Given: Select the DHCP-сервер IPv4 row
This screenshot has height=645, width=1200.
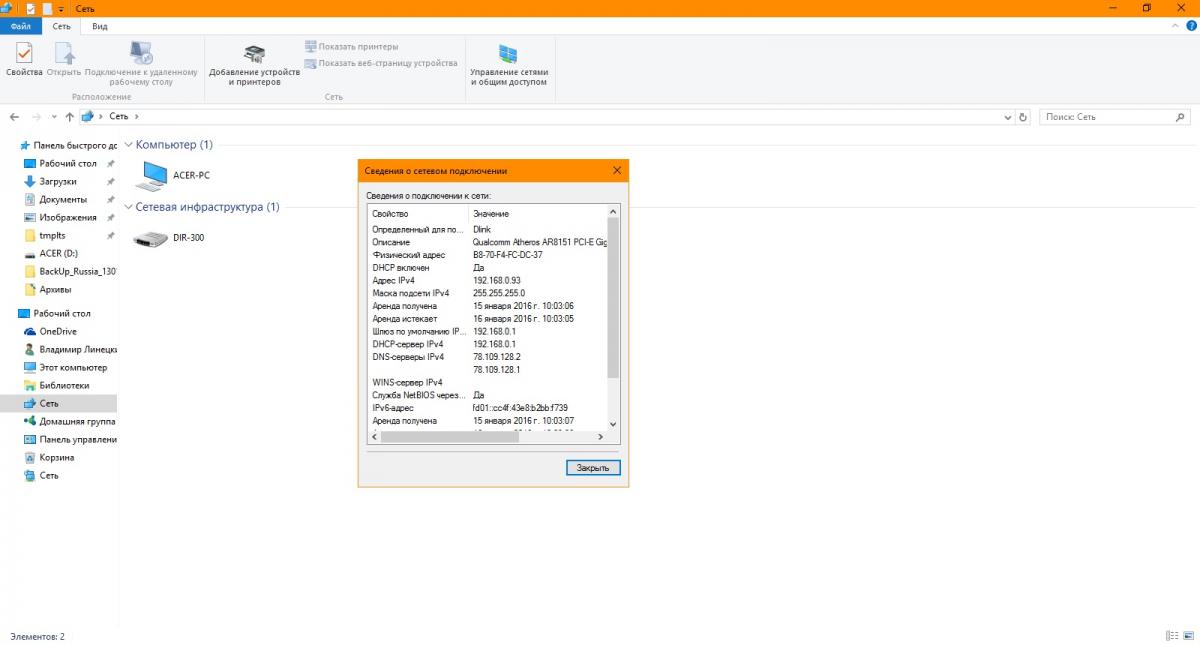Looking at the screenshot, I should tap(487, 344).
